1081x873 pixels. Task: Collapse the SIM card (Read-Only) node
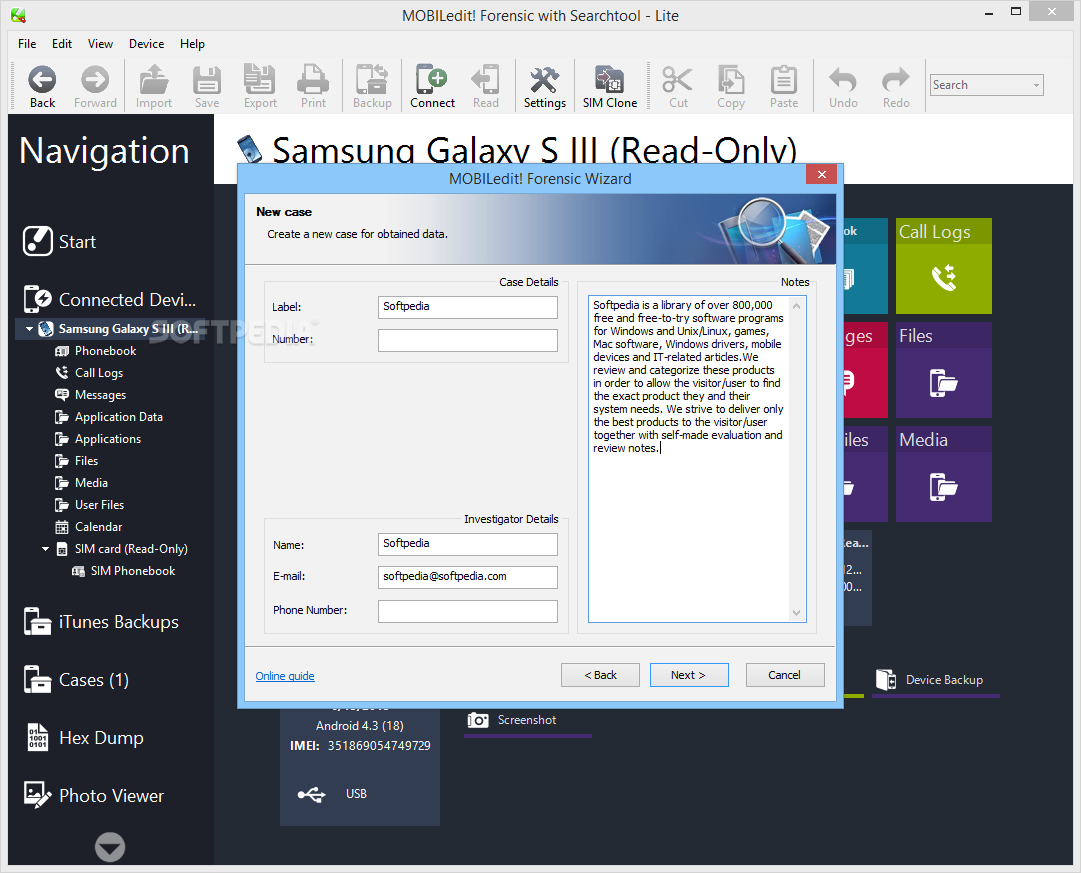(x=46, y=549)
